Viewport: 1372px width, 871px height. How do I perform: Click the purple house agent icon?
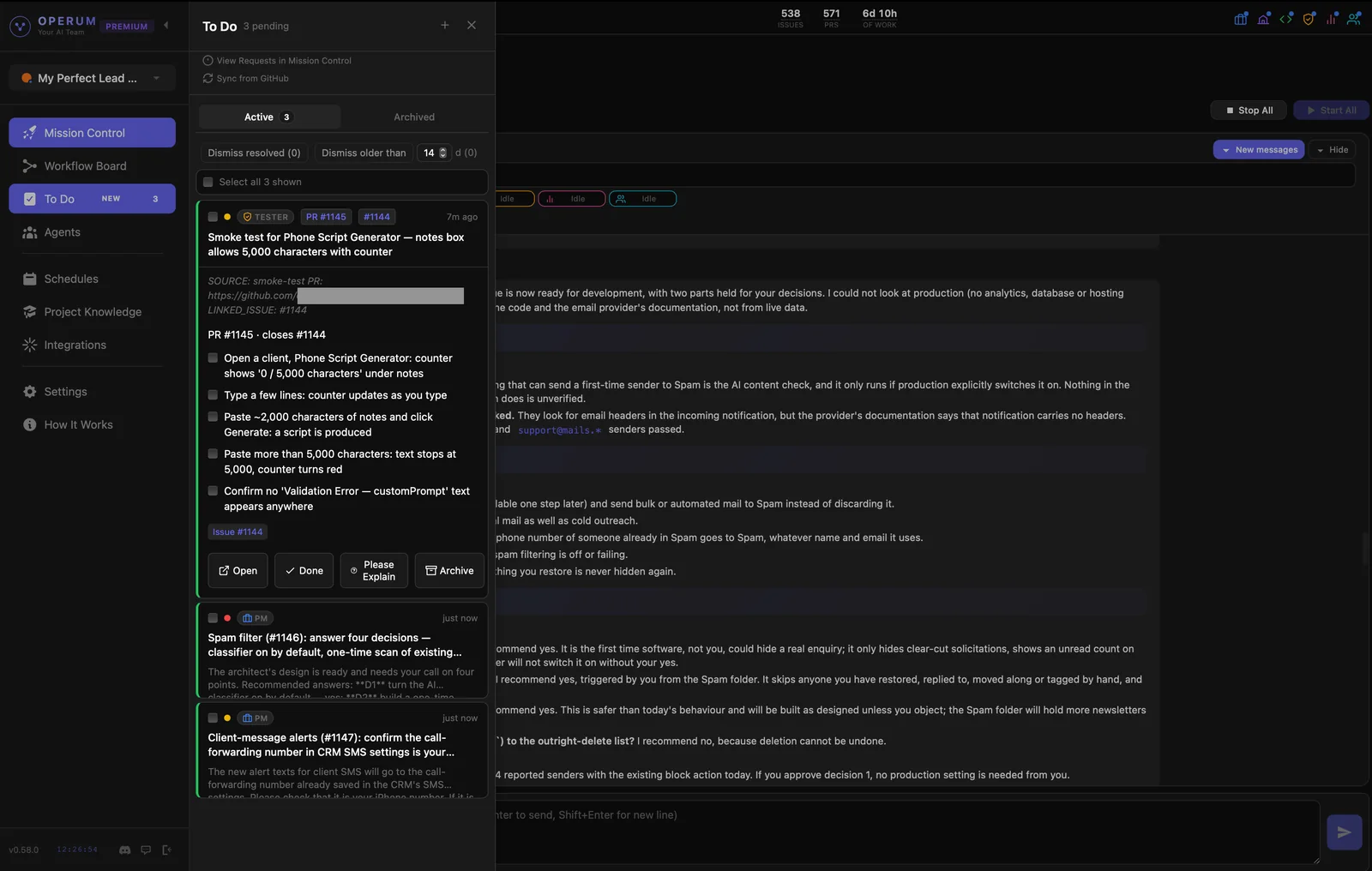pyautogui.click(x=1263, y=18)
